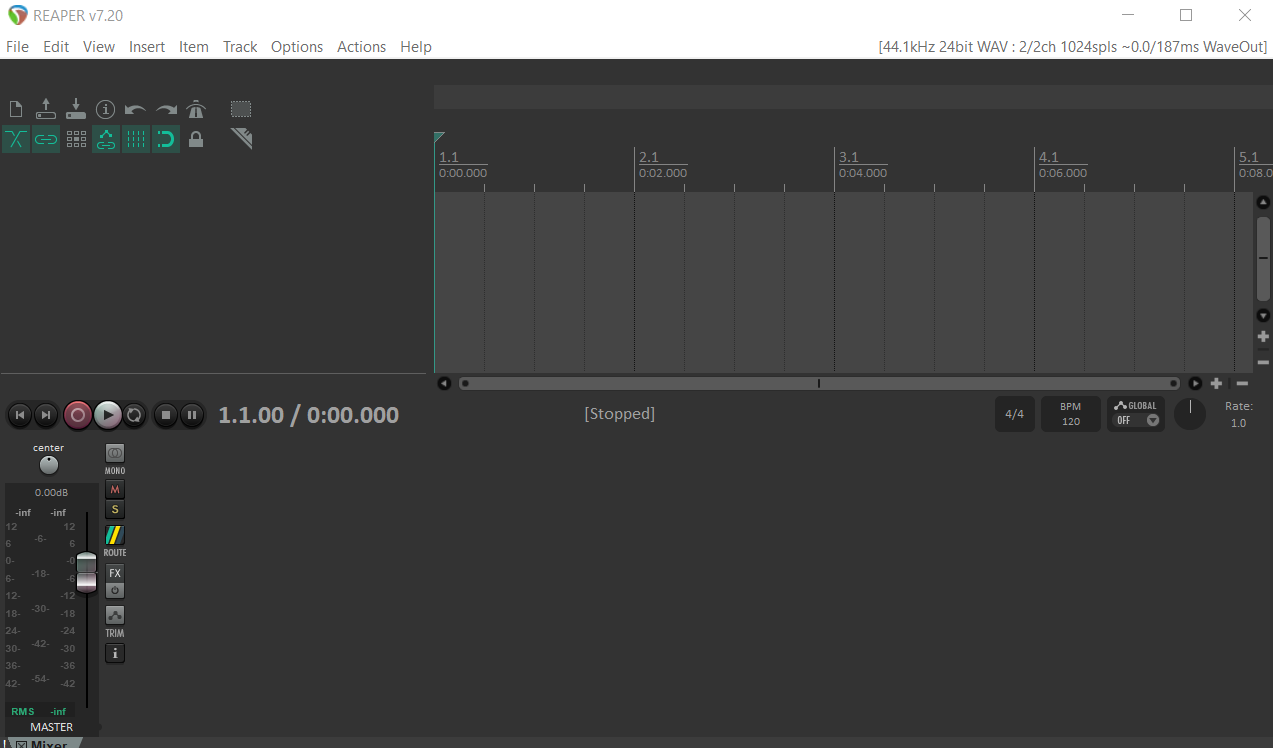The image size is (1273, 748).
Task: Mute the master track with M button
Action: (x=115, y=490)
